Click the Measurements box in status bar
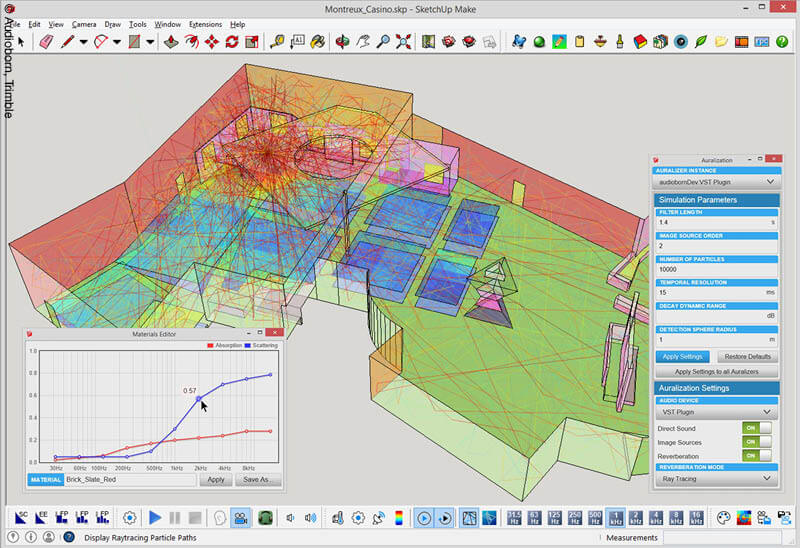The image size is (800, 548). click(721, 537)
